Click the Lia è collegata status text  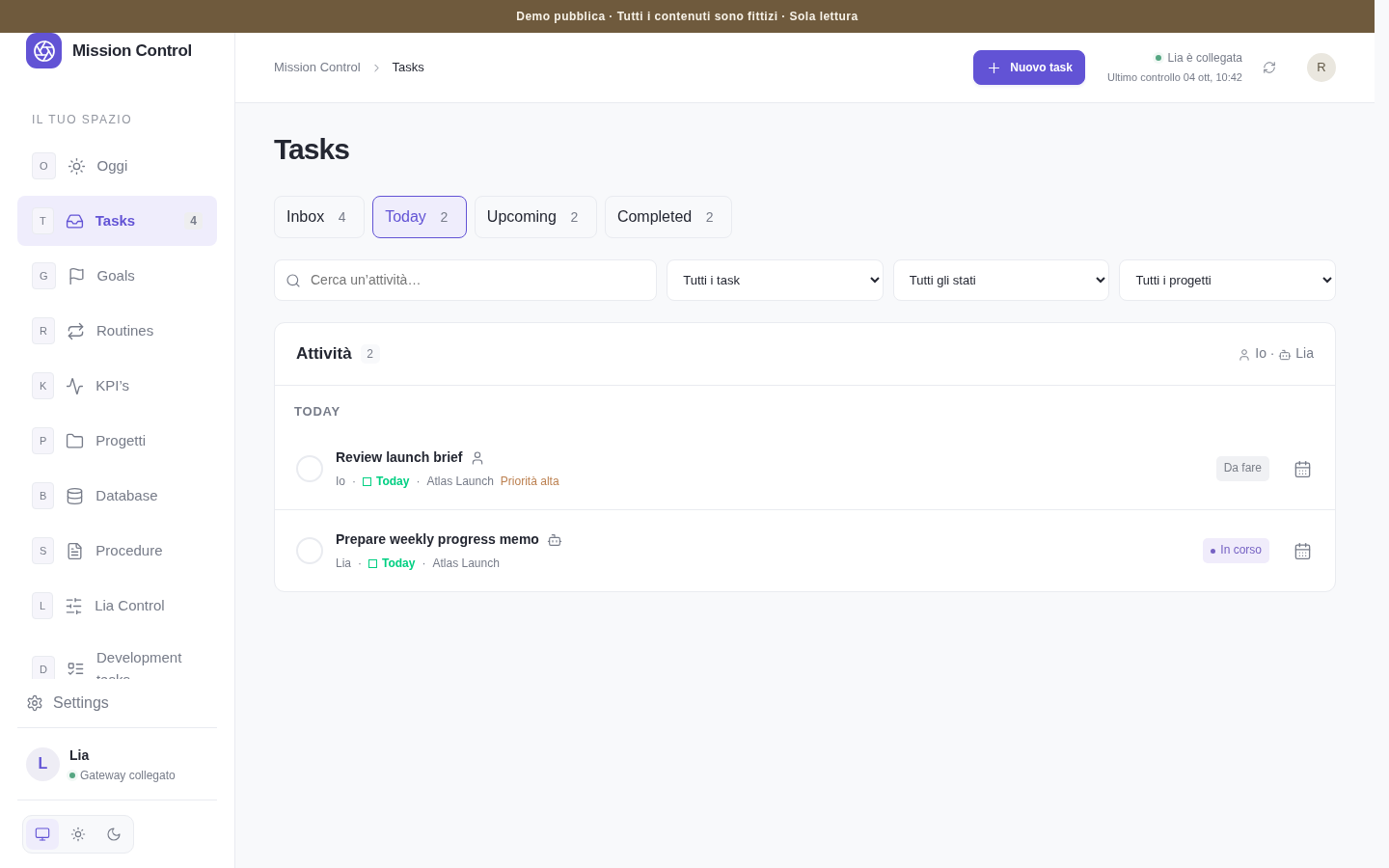pyautogui.click(x=1205, y=58)
